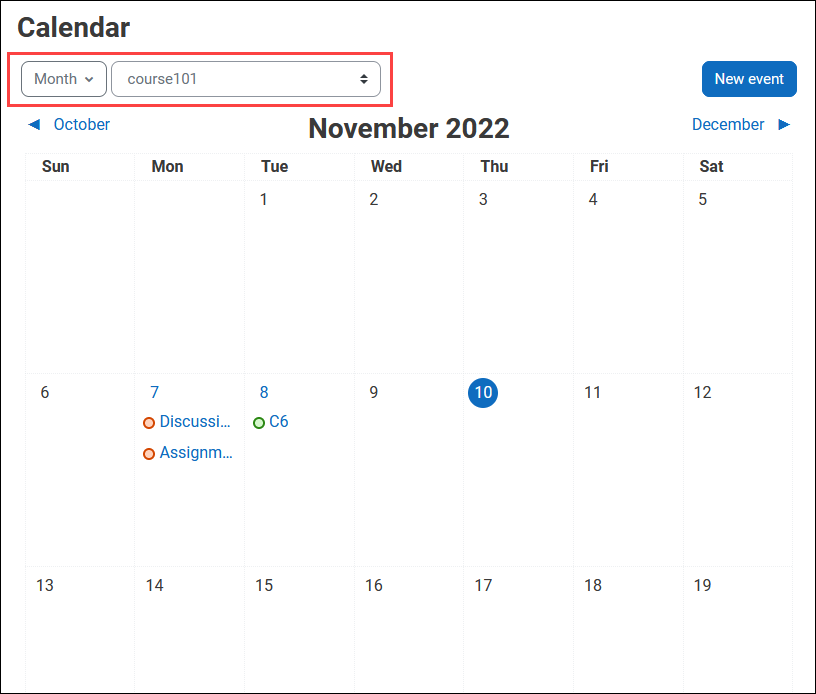This screenshot has width=816, height=694.
Task: Click day number 8 link
Action: pyautogui.click(x=264, y=393)
